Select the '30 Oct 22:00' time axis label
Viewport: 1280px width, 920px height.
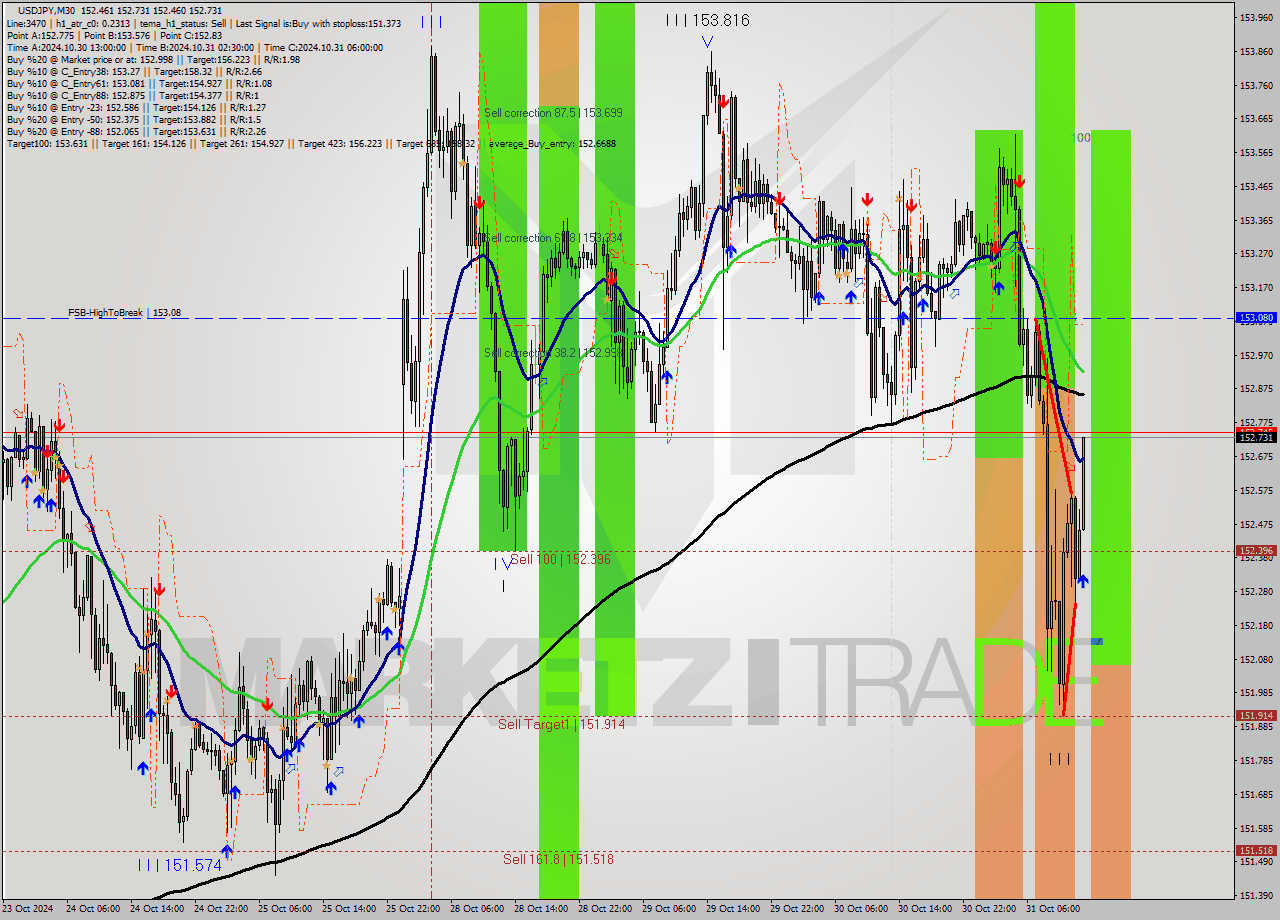[x=989, y=909]
